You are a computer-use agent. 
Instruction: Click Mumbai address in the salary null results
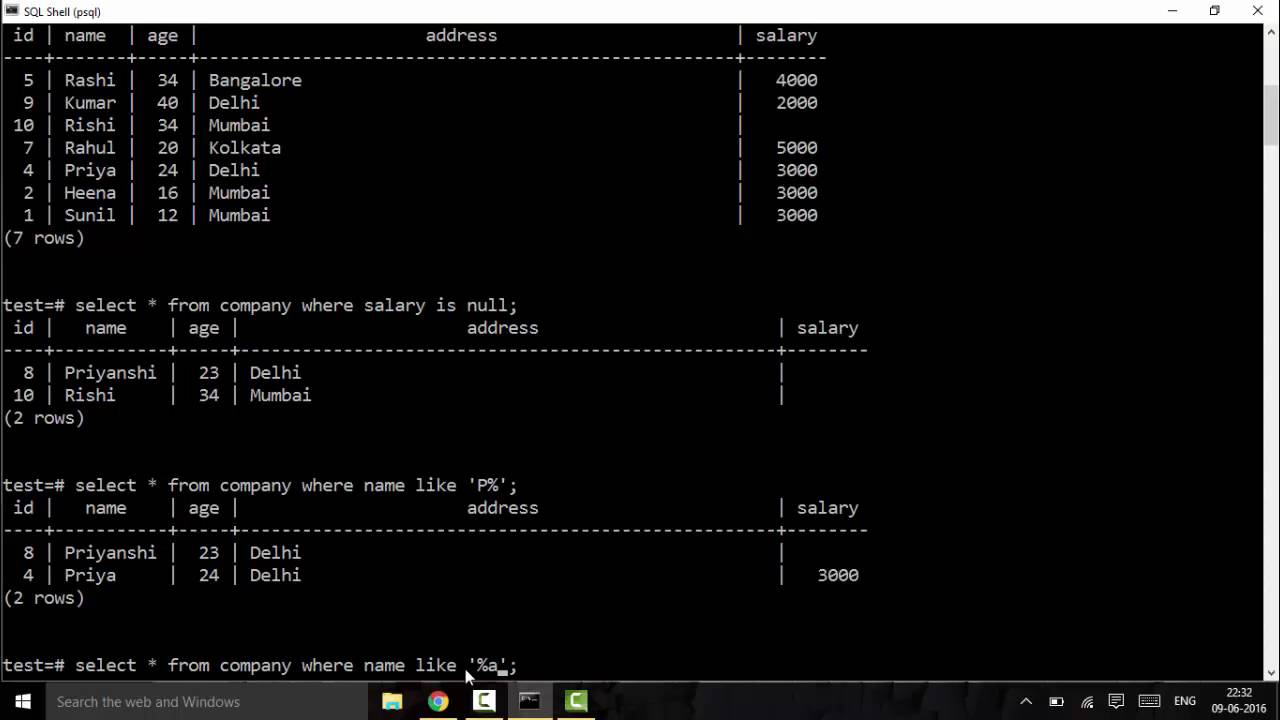pos(280,395)
